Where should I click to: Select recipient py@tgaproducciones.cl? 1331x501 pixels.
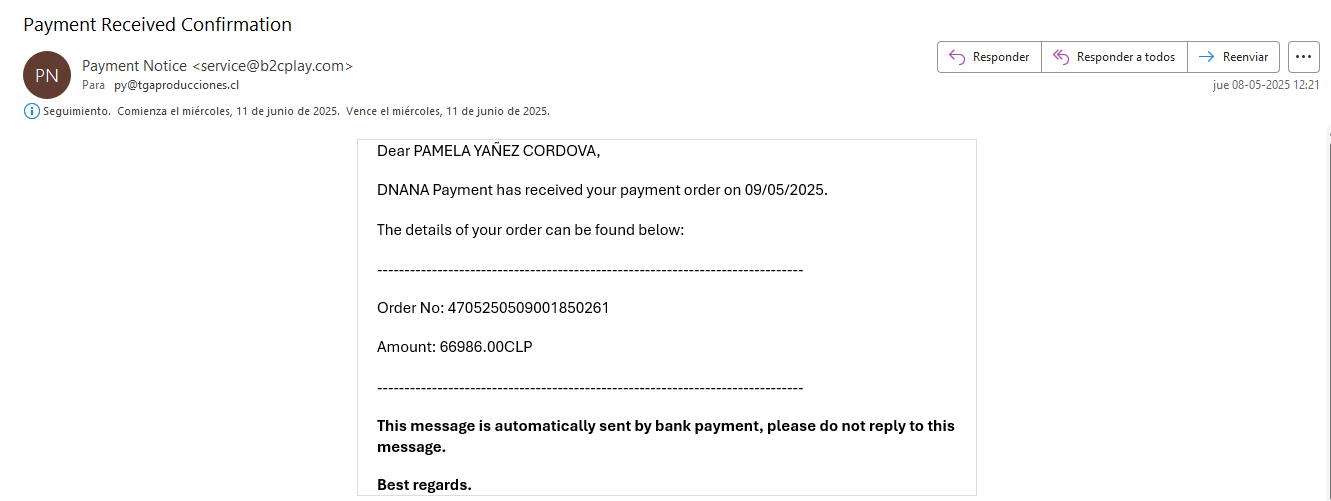pos(176,85)
